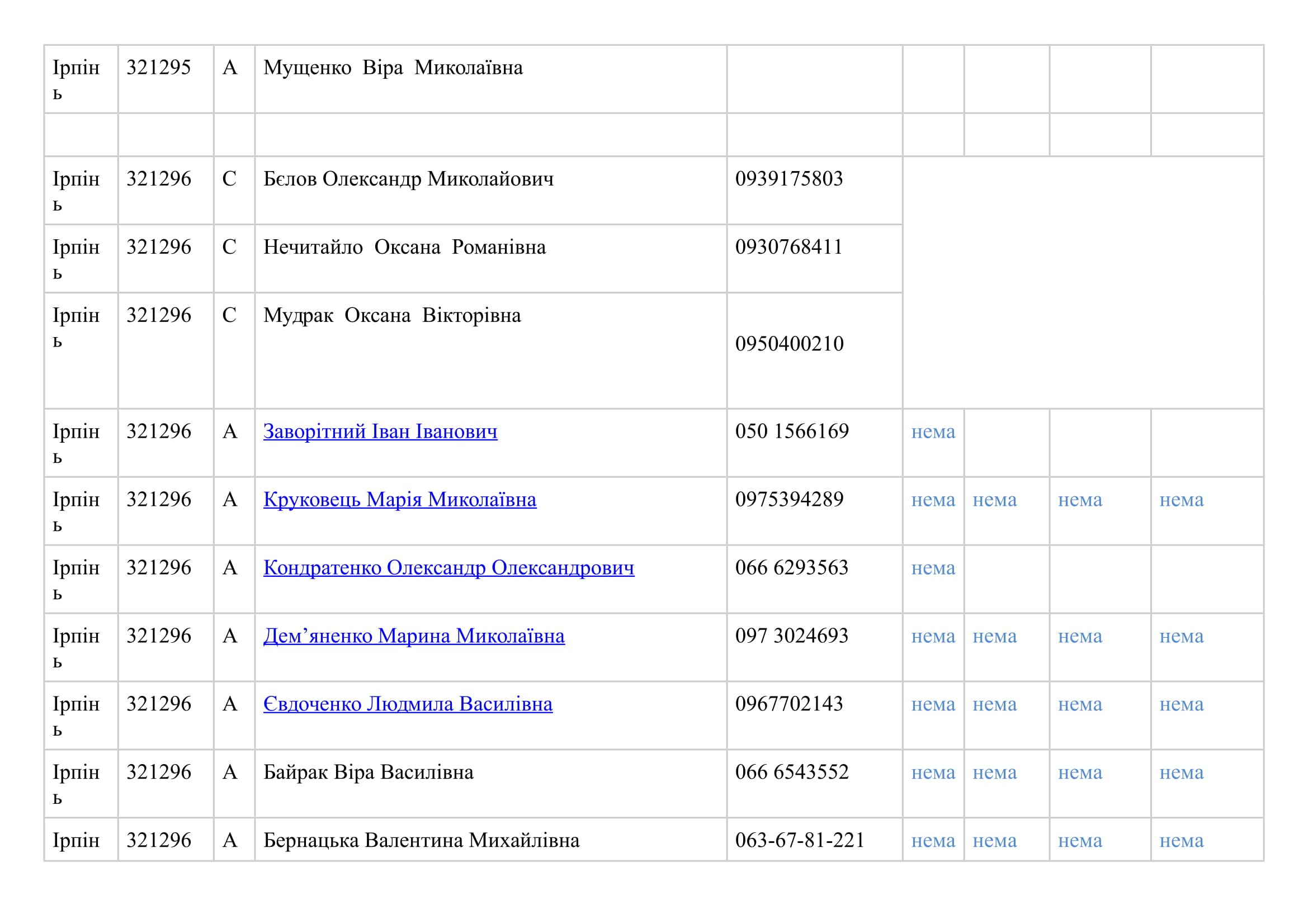Click phone number 0930768411

tap(788, 247)
